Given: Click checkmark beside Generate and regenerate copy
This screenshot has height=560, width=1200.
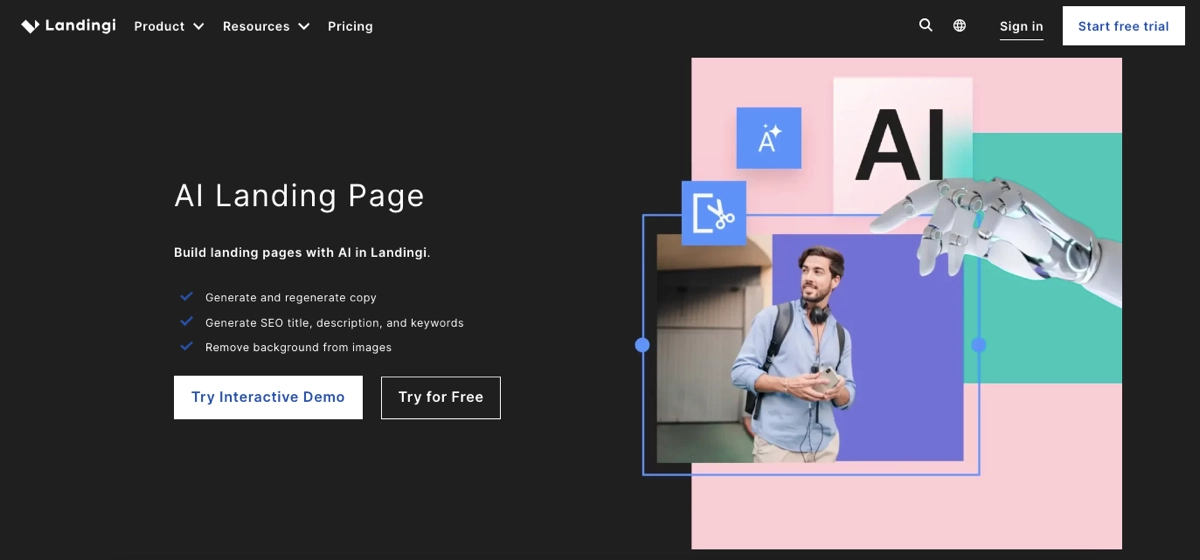Looking at the screenshot, I should click(186, 297).
